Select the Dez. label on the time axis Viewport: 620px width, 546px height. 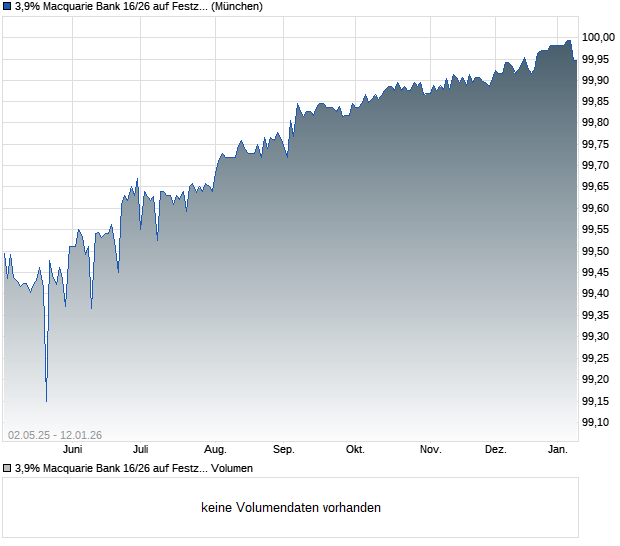pos(495,450)
